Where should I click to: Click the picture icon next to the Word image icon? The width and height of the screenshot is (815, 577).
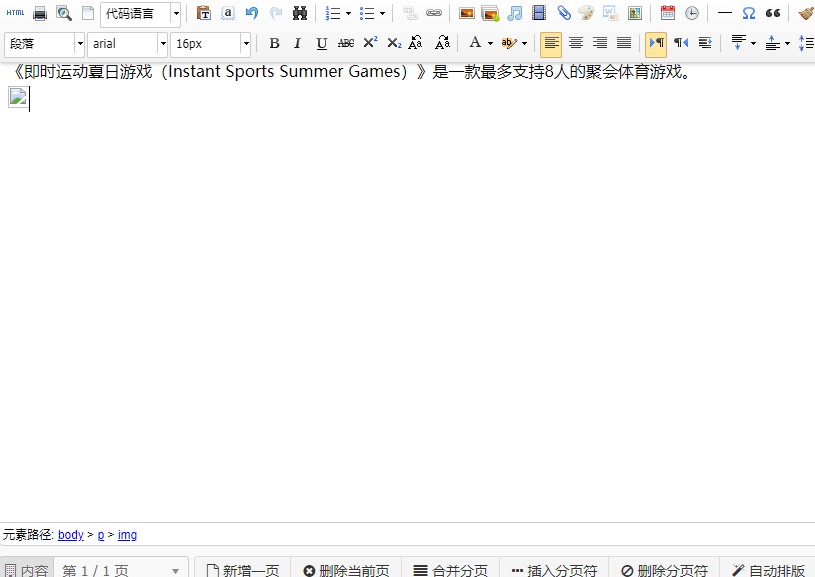click(x=635, y=13)
